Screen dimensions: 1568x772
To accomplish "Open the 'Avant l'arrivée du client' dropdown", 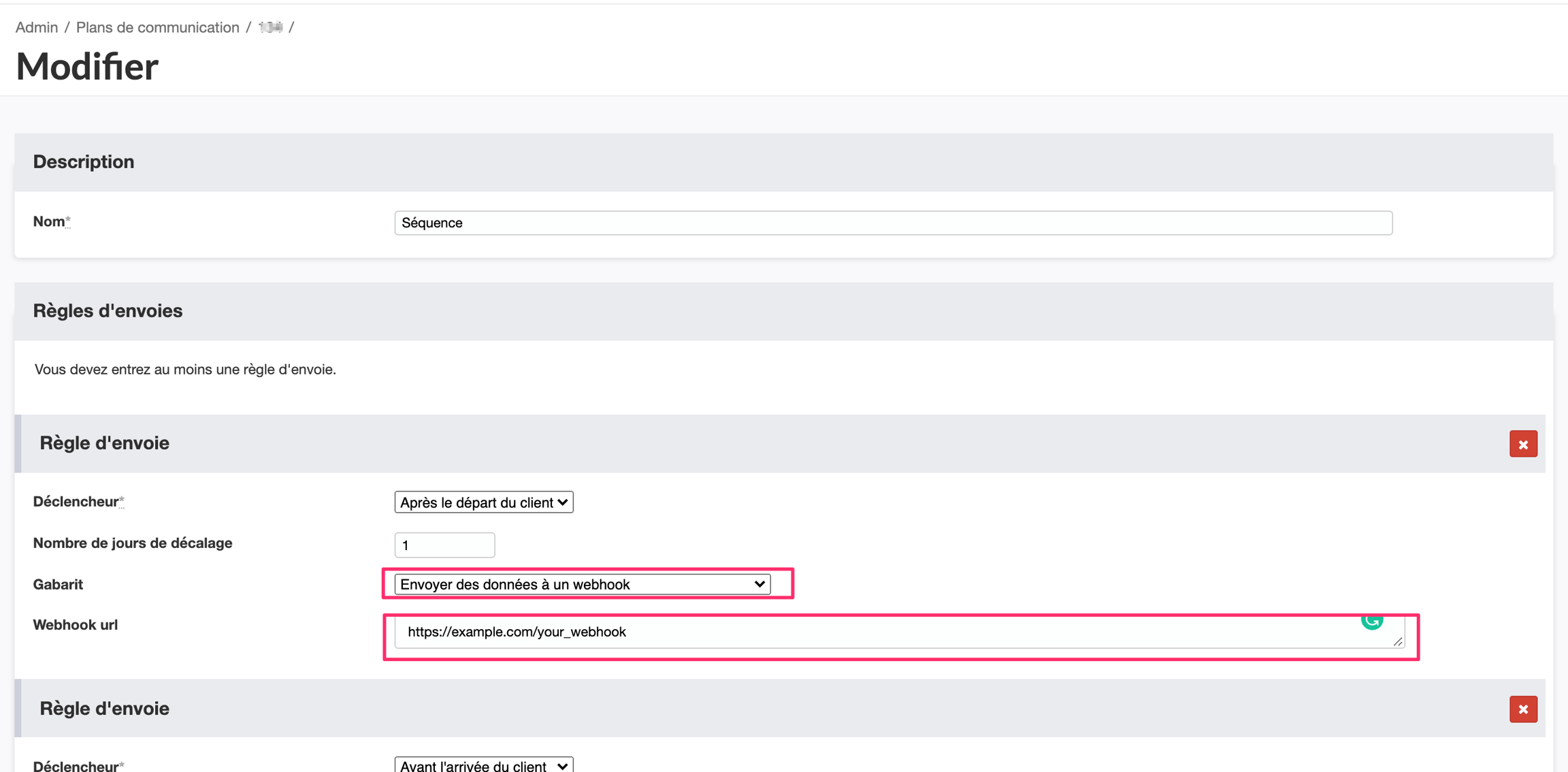I will (484, 765).
